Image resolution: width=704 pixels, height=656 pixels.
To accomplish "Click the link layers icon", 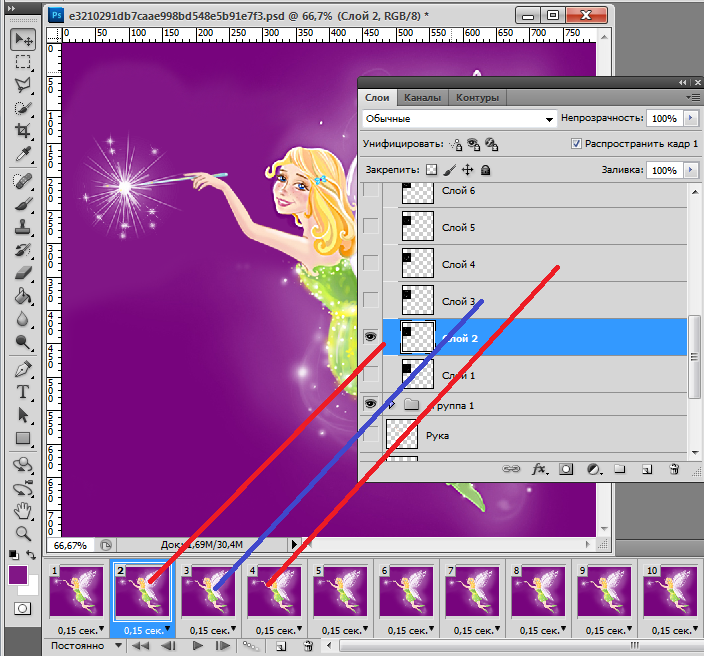I will click(510, 469).
